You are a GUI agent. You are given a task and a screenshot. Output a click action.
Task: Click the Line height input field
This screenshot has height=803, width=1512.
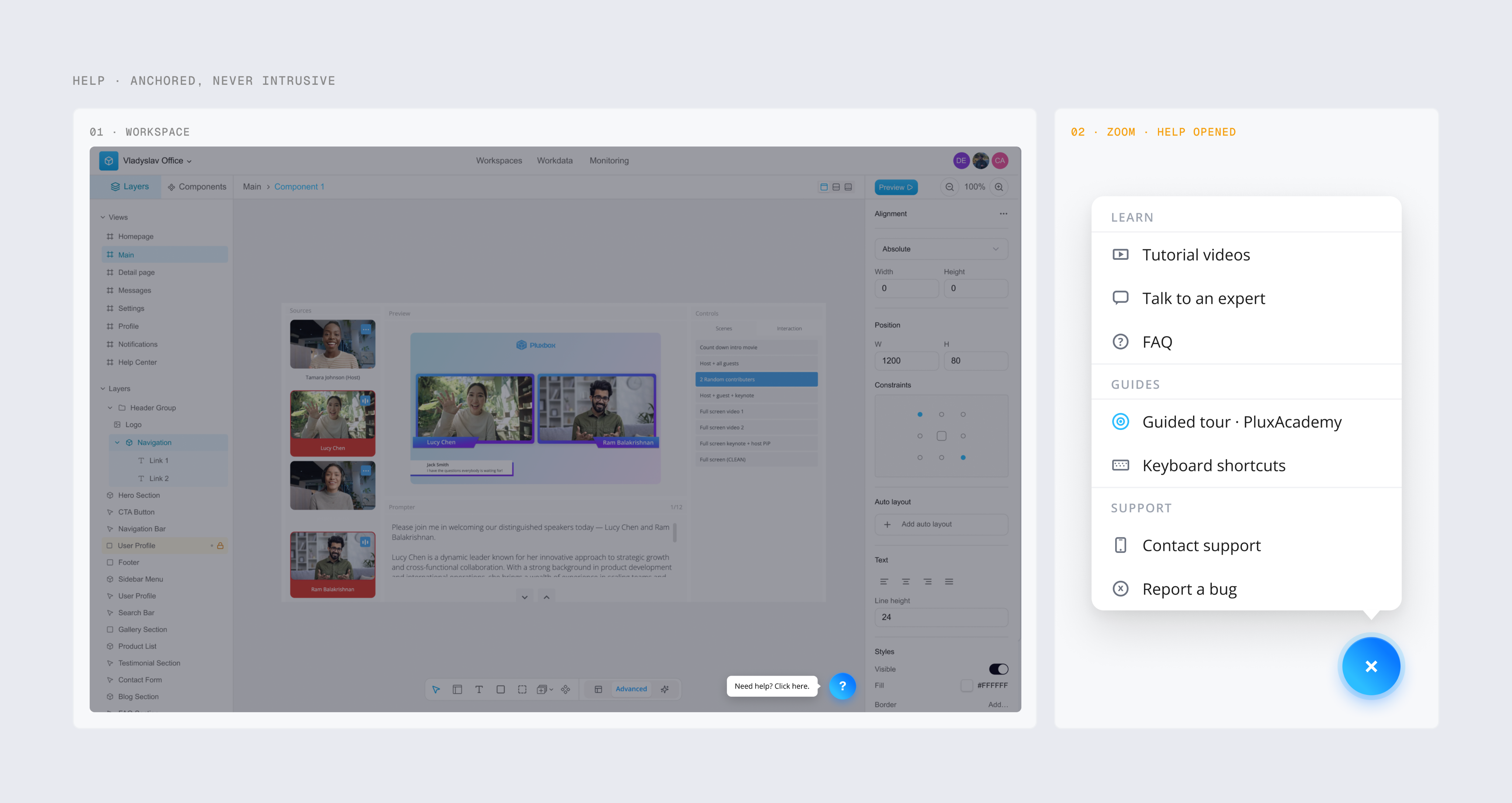[941, 617]
